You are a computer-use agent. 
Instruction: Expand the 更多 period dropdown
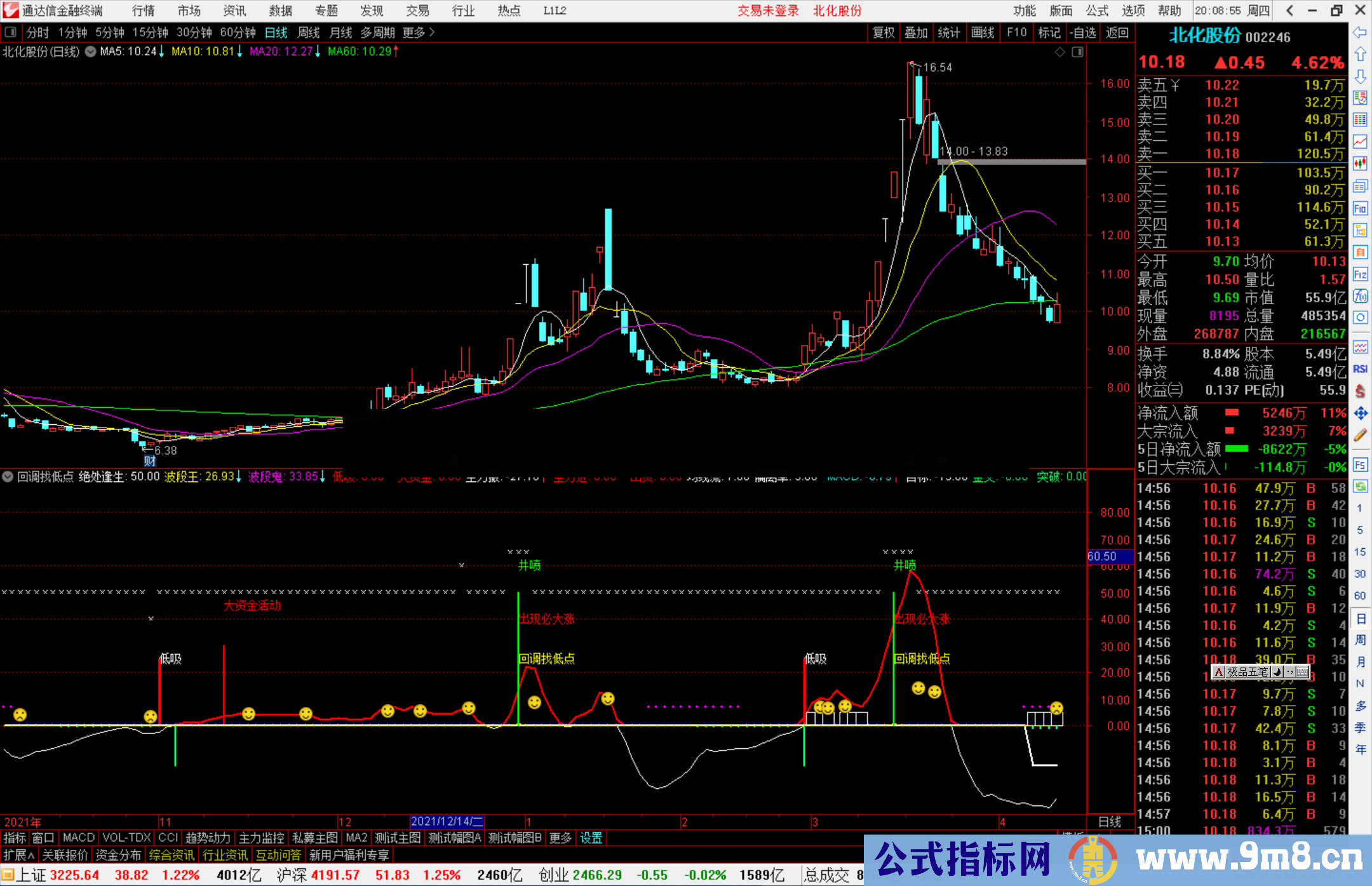(415, 32)
